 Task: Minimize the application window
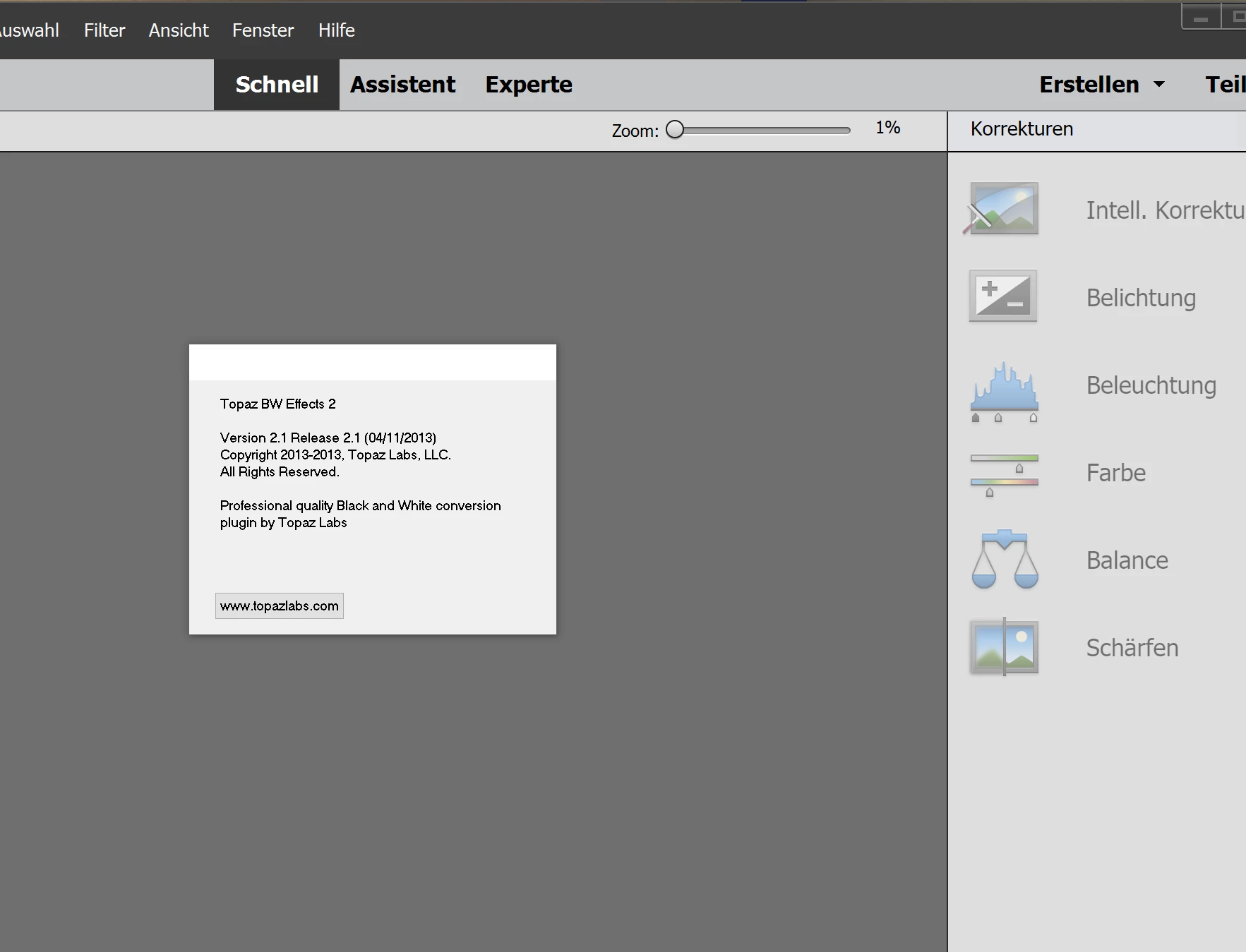click(1201, 17)
